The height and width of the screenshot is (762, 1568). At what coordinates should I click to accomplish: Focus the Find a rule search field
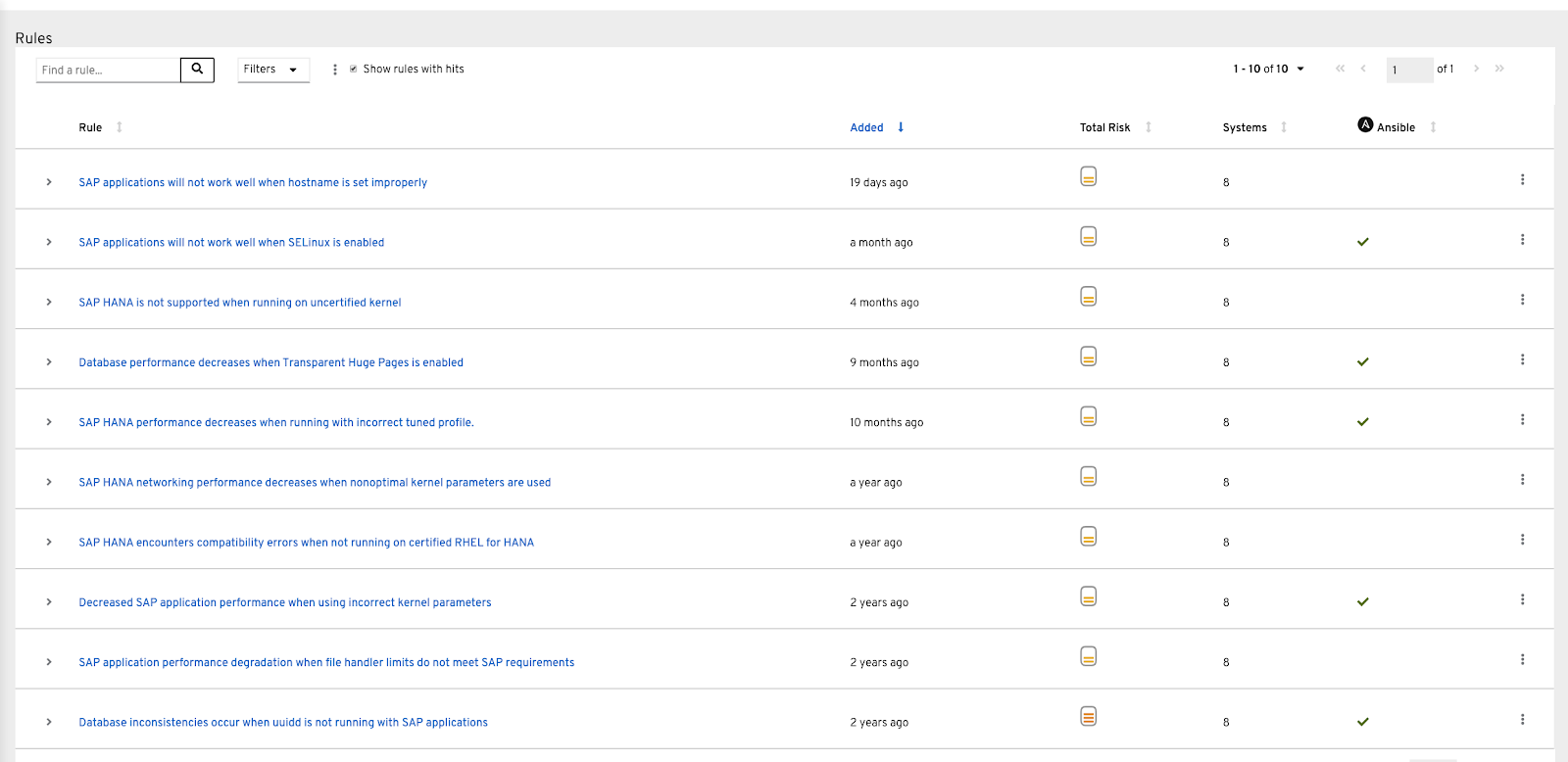tap(108, 71)
